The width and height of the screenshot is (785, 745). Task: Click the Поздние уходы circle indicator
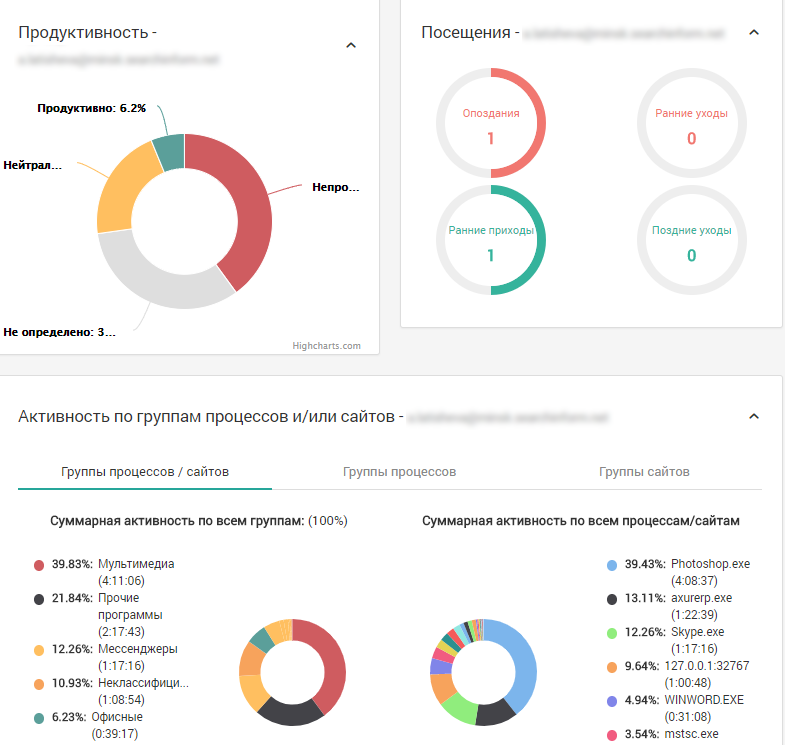(691, 240)
